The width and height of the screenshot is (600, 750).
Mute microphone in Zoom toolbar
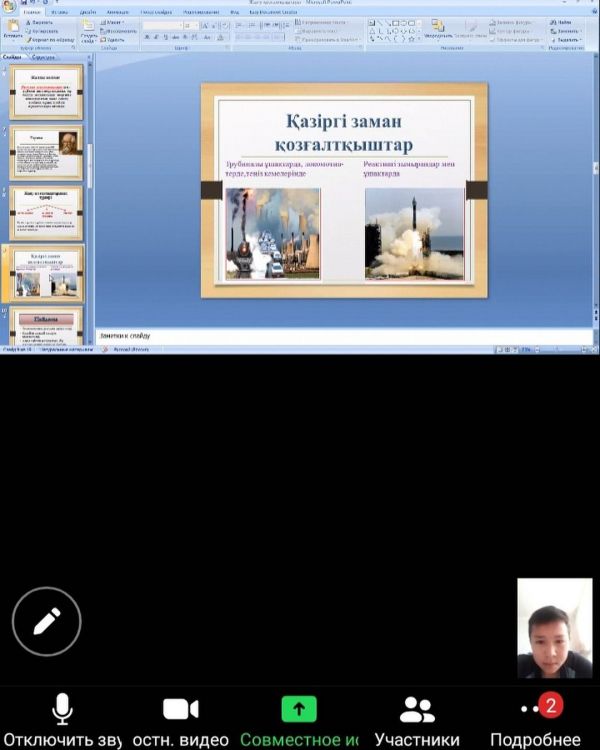coord(62,710)
